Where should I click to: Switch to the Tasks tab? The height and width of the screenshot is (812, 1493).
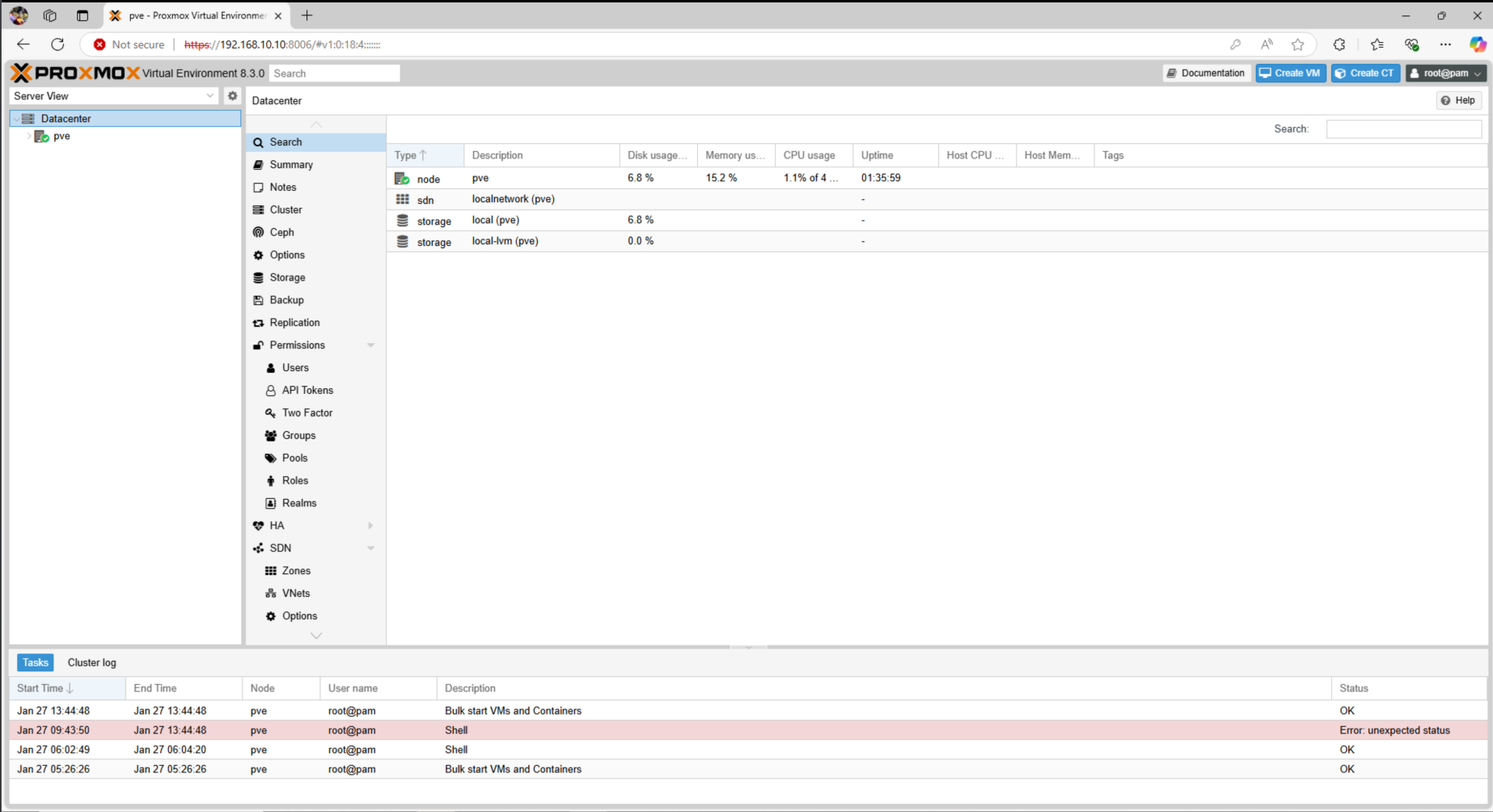[35, 662]
